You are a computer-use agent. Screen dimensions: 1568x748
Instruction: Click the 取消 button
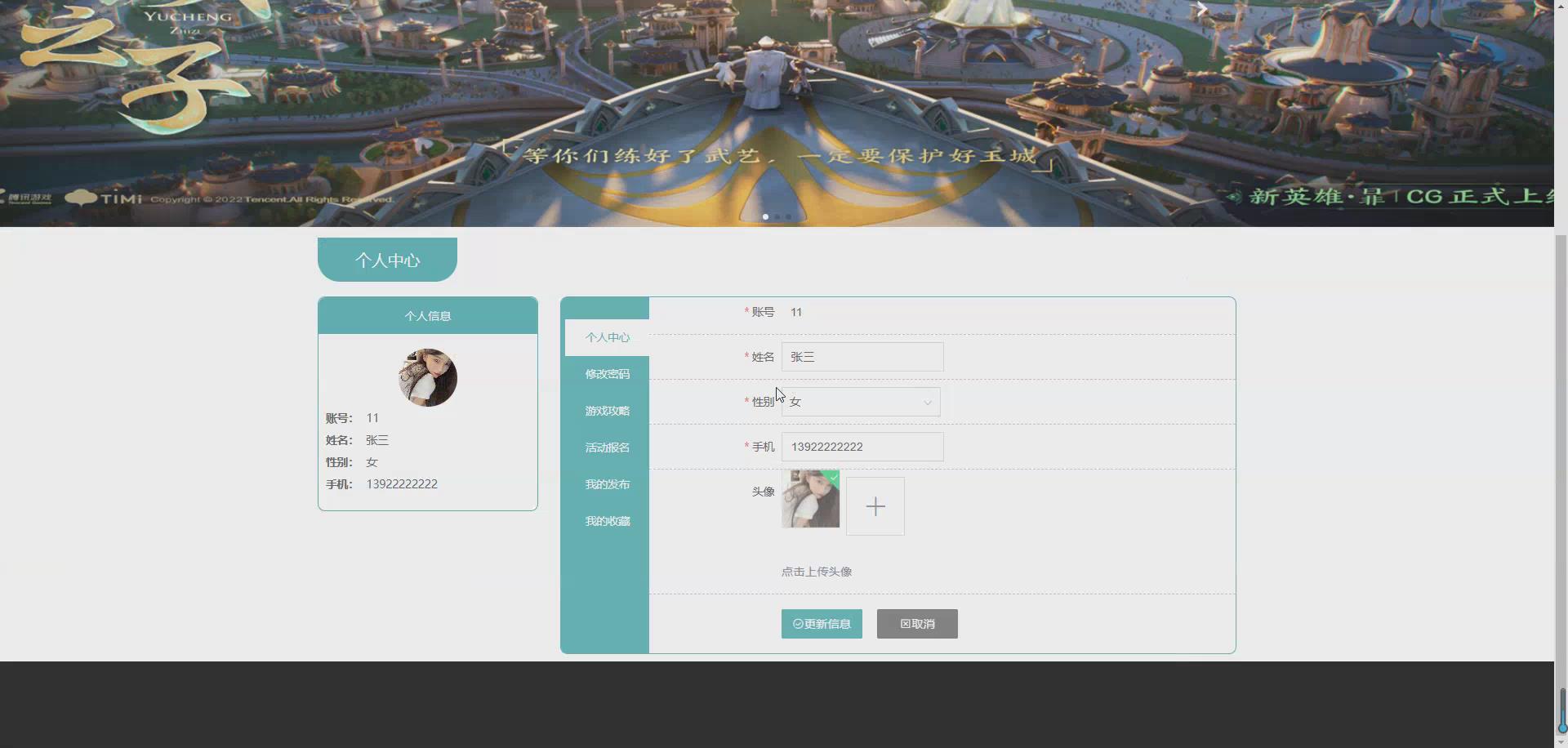click(917, 624)
